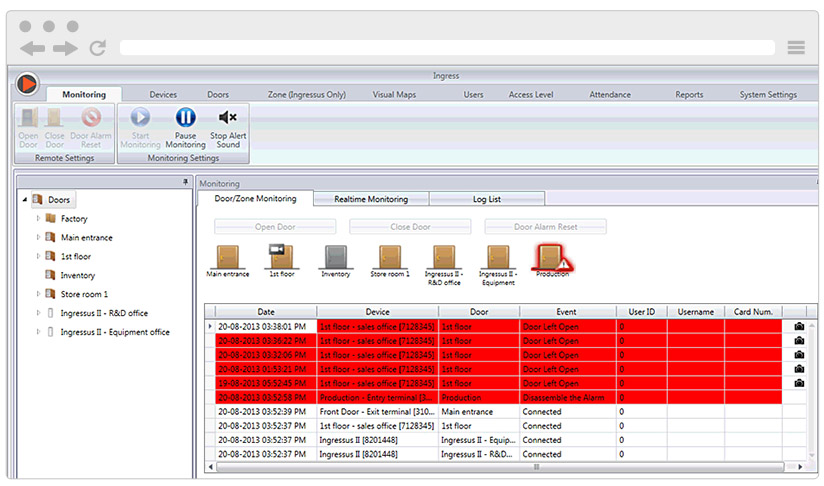Open the System Settings tab
The width and height of the screenshot is (824, 486).
[768, 95]
